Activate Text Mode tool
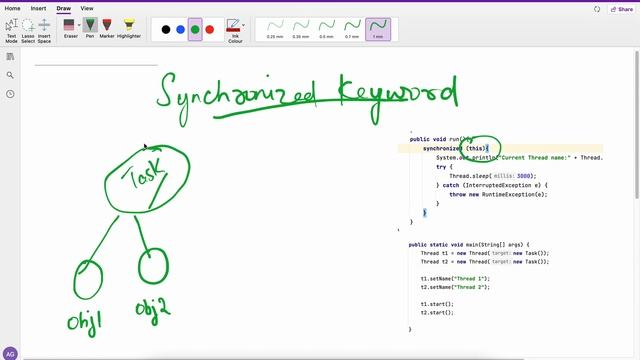The height and width of the screenshot is (360, 640). pos(11,31)
